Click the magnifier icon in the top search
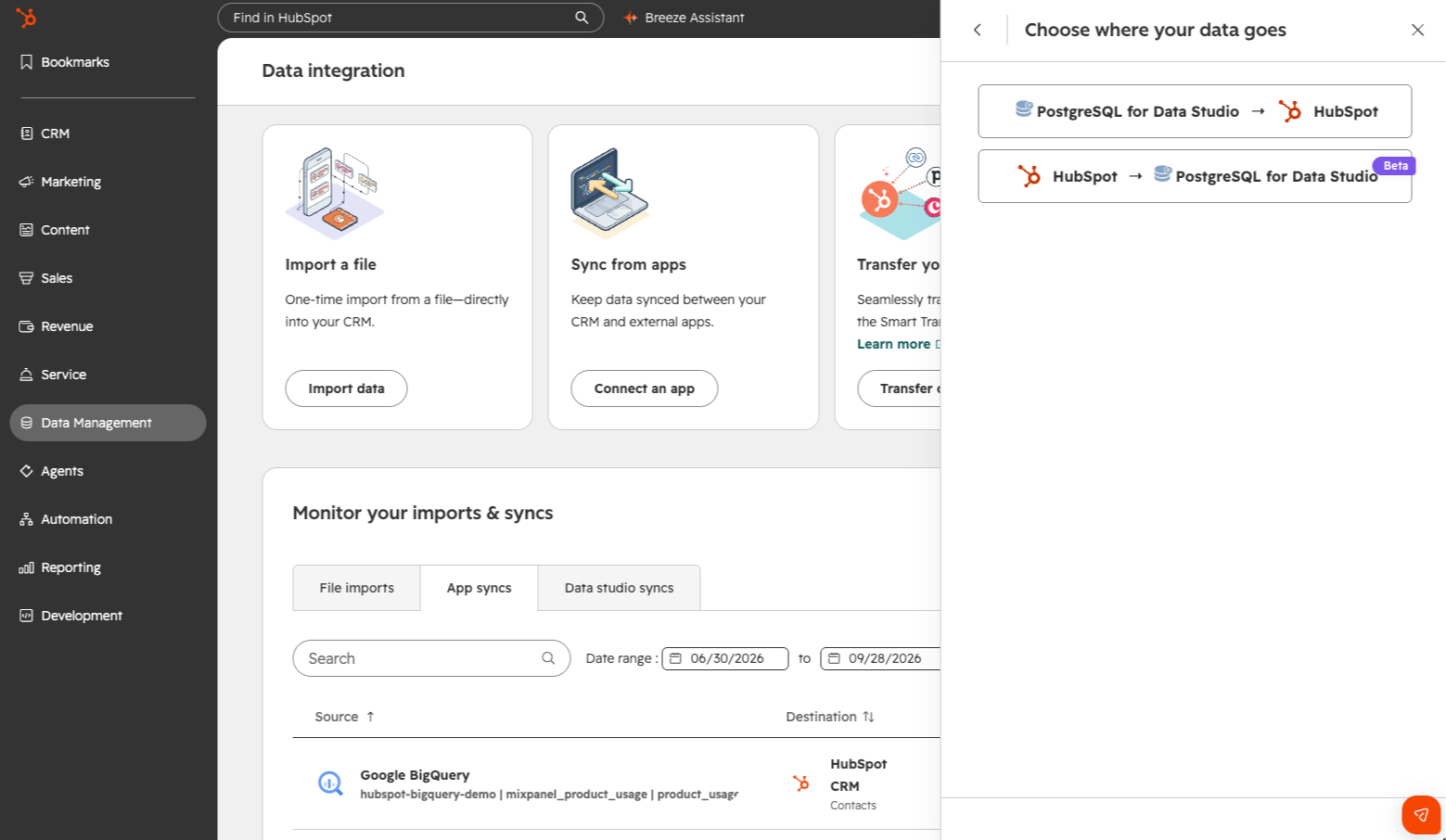Image resolution: width=1446 pixels, height=840 pixels. coord(582,18)
